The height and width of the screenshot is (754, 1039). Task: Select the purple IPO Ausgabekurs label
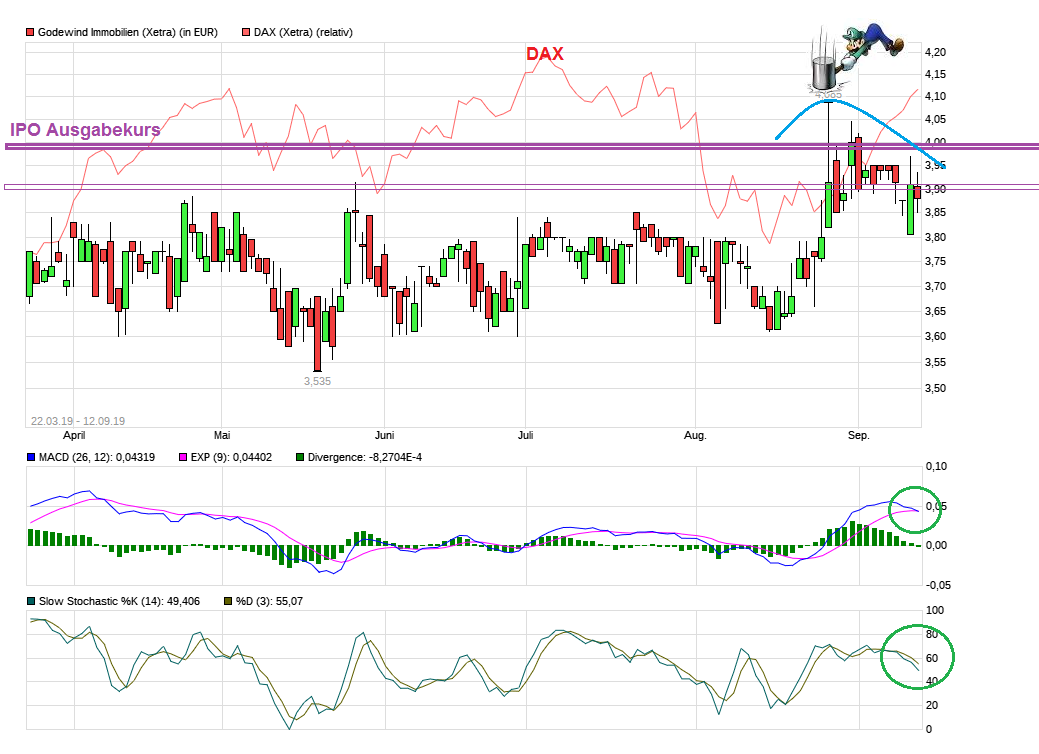(x=85, y=130)
